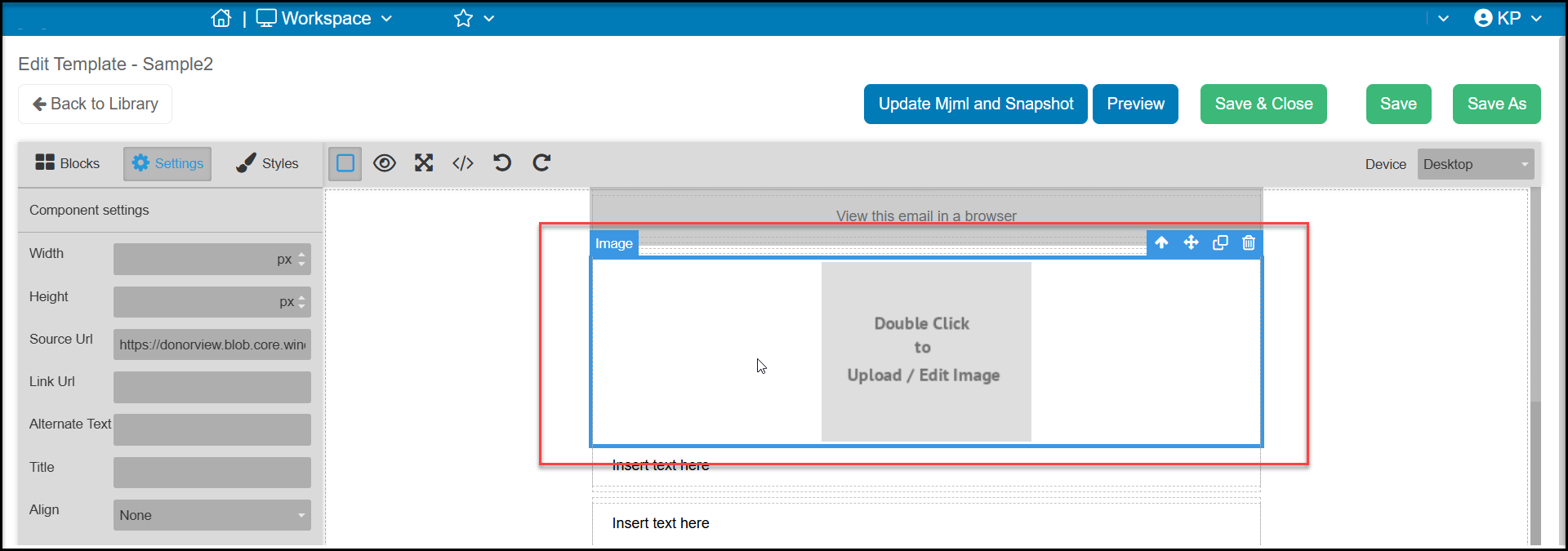Click the Save & Close button
Viewport: 1568px width, 551px height.
[1263, 104]
